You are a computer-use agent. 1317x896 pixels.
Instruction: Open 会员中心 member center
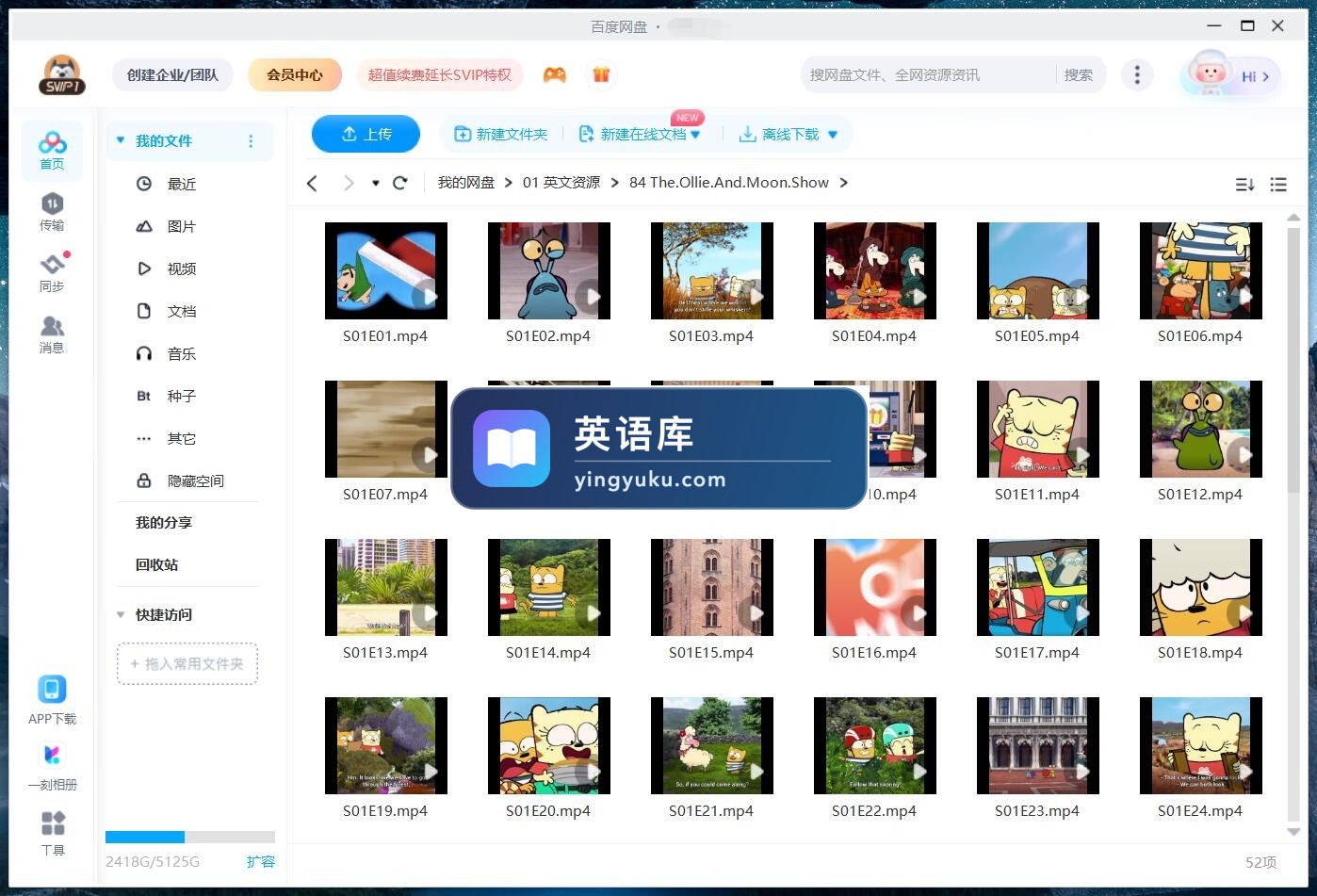pyautogui.click(x=295, y=74)
